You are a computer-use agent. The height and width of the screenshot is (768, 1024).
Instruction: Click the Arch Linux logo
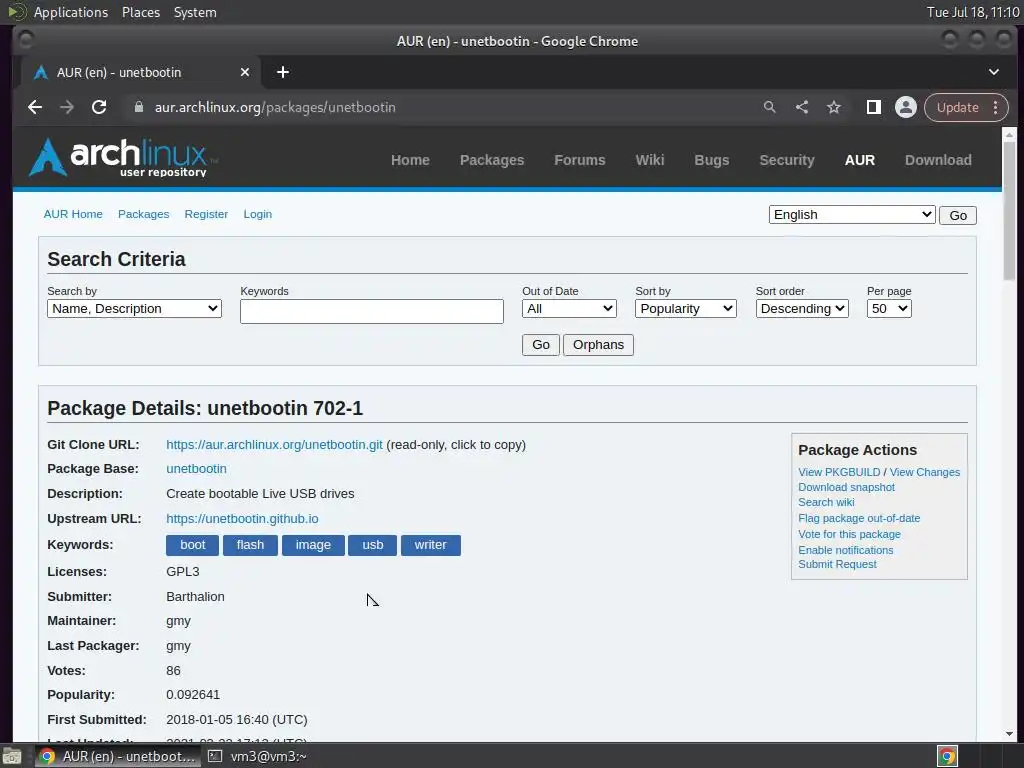tap(124, 157)
